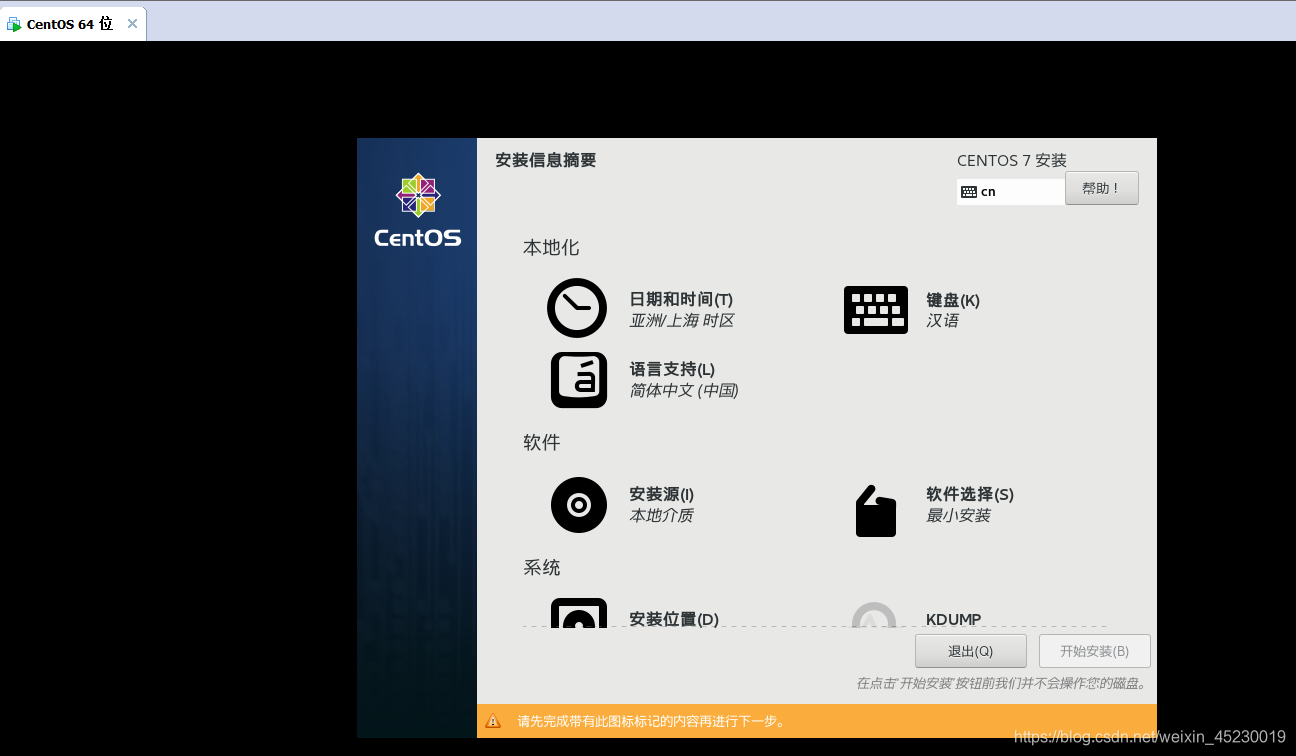Click the keyboard layout icon

coord(876,310)
